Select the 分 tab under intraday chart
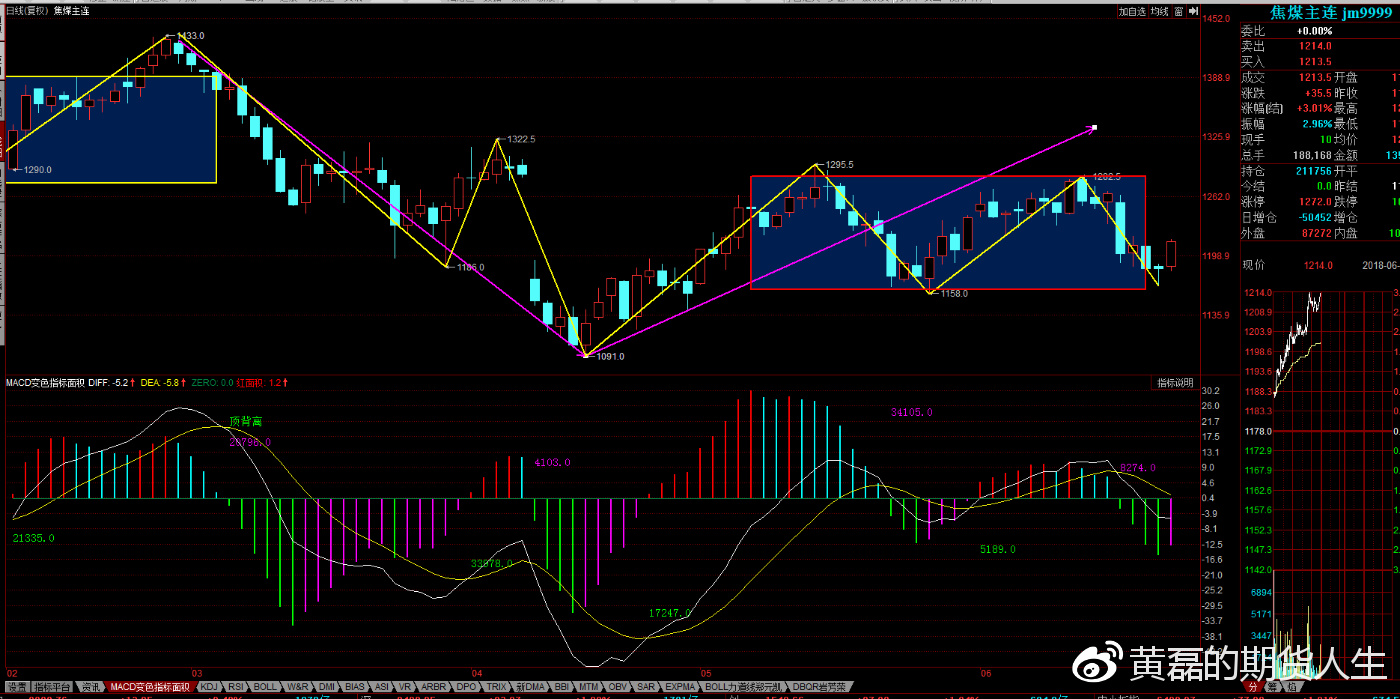The image size is (1400, 699). coord(1252,688)
